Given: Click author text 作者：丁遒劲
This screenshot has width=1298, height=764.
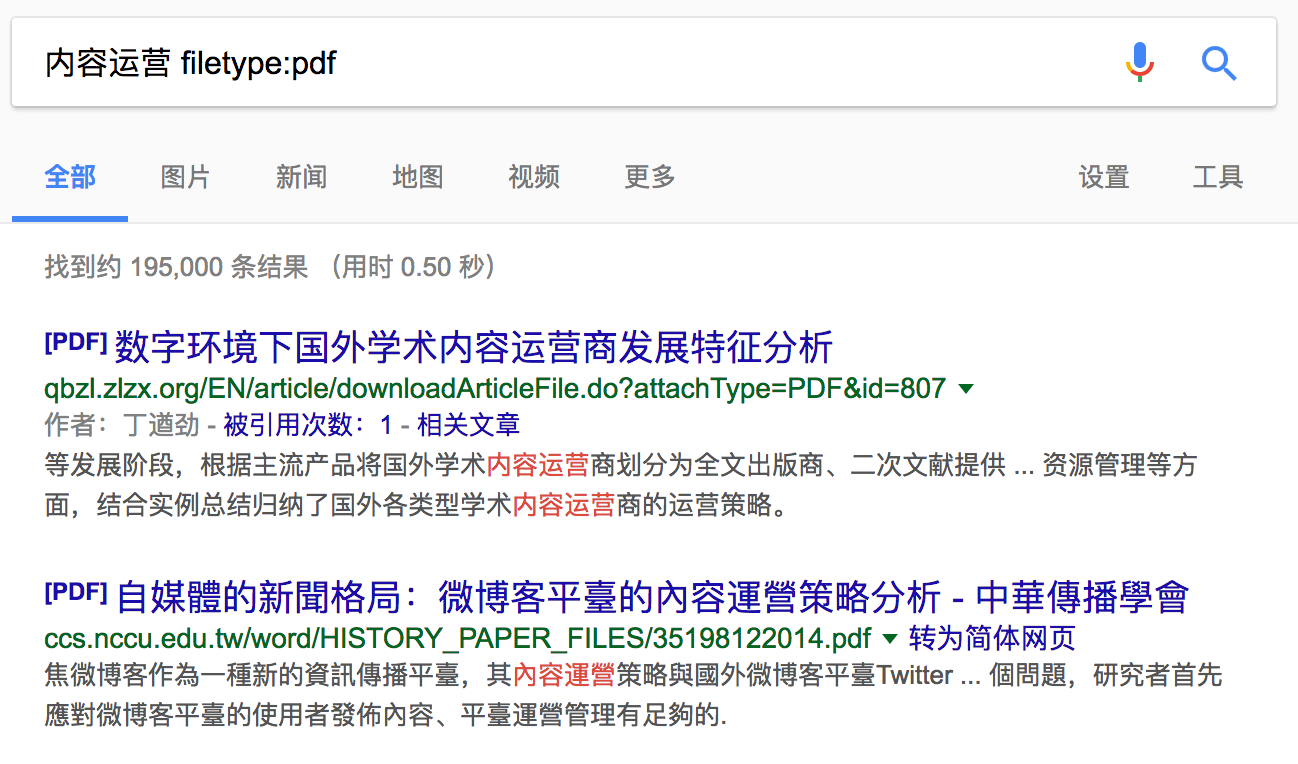Looking at the screenshot, I should point(122,425).
